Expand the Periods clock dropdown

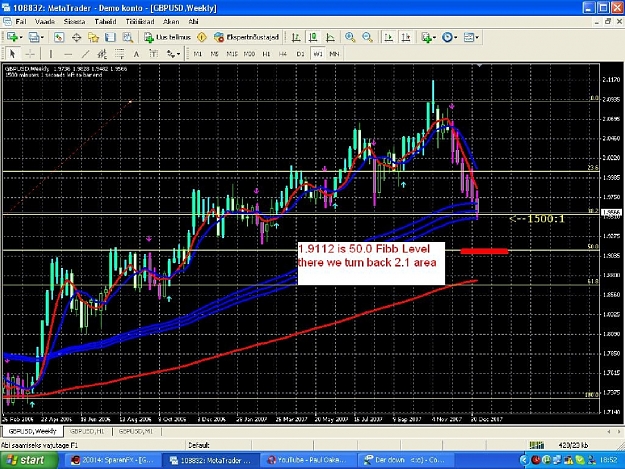click(x=455, y=37)
